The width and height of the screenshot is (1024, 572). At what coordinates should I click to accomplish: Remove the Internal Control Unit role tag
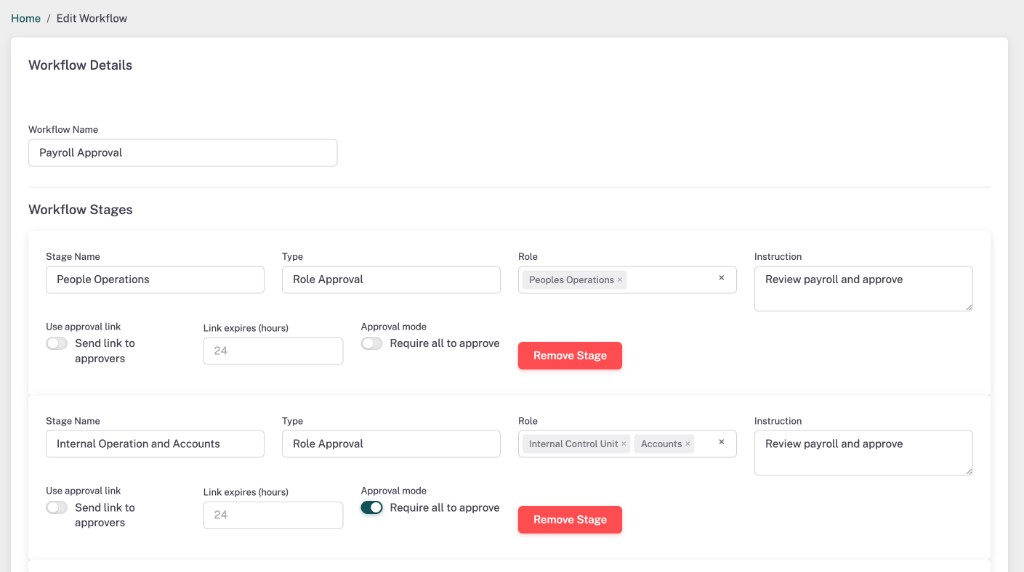click(624, 444)
